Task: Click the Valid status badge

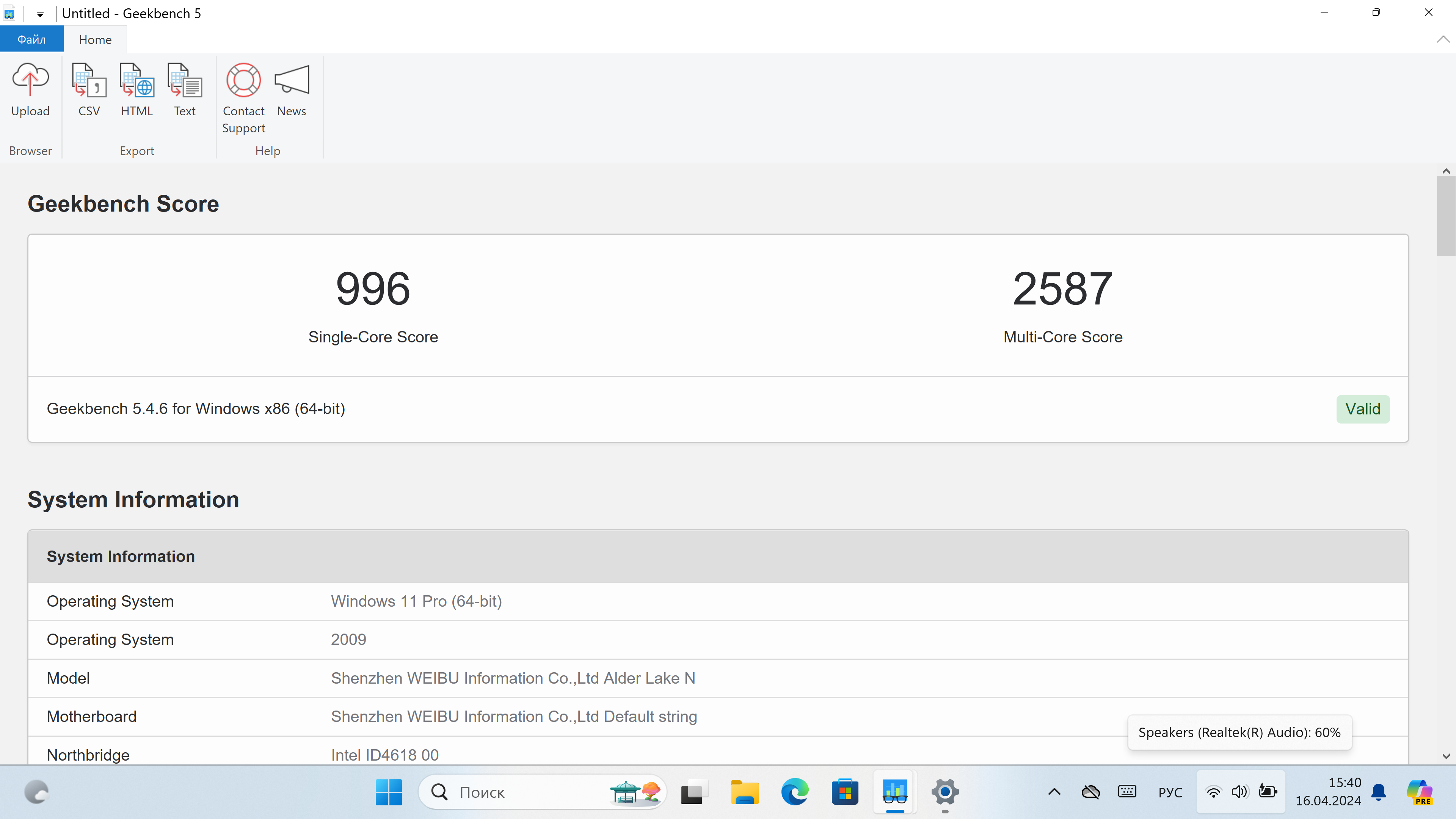Action: pyautogui.click(x=1362, y=409)
